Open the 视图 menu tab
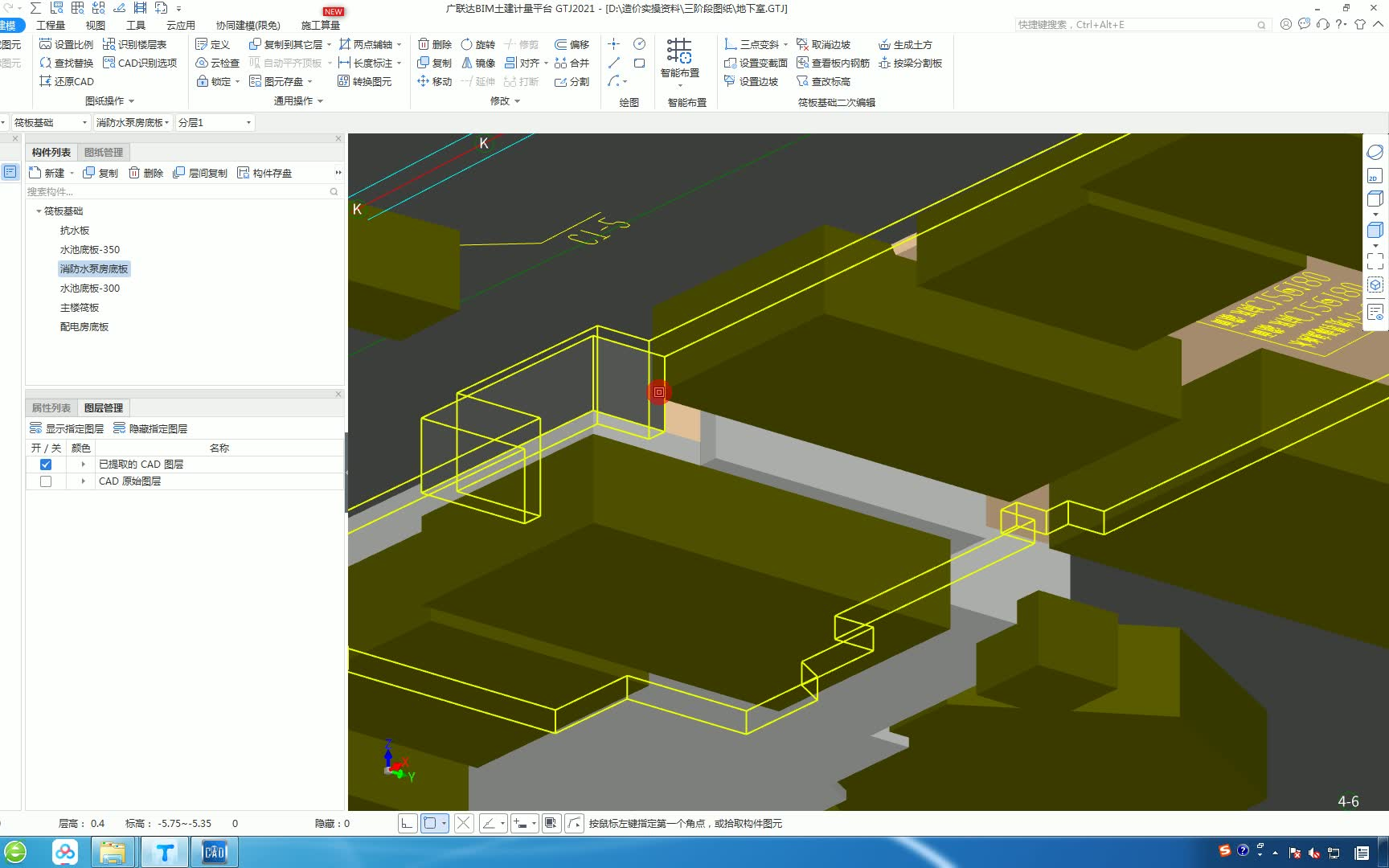The width and height of the screenshot is (1389, 868). pyautogui.click(x=95, y=25)
